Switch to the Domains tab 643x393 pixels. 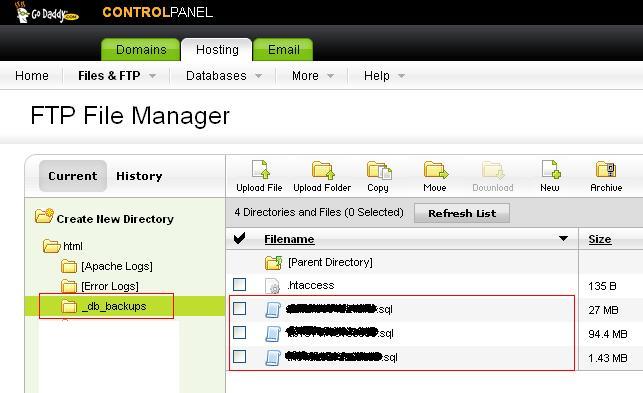pos(141,50)
